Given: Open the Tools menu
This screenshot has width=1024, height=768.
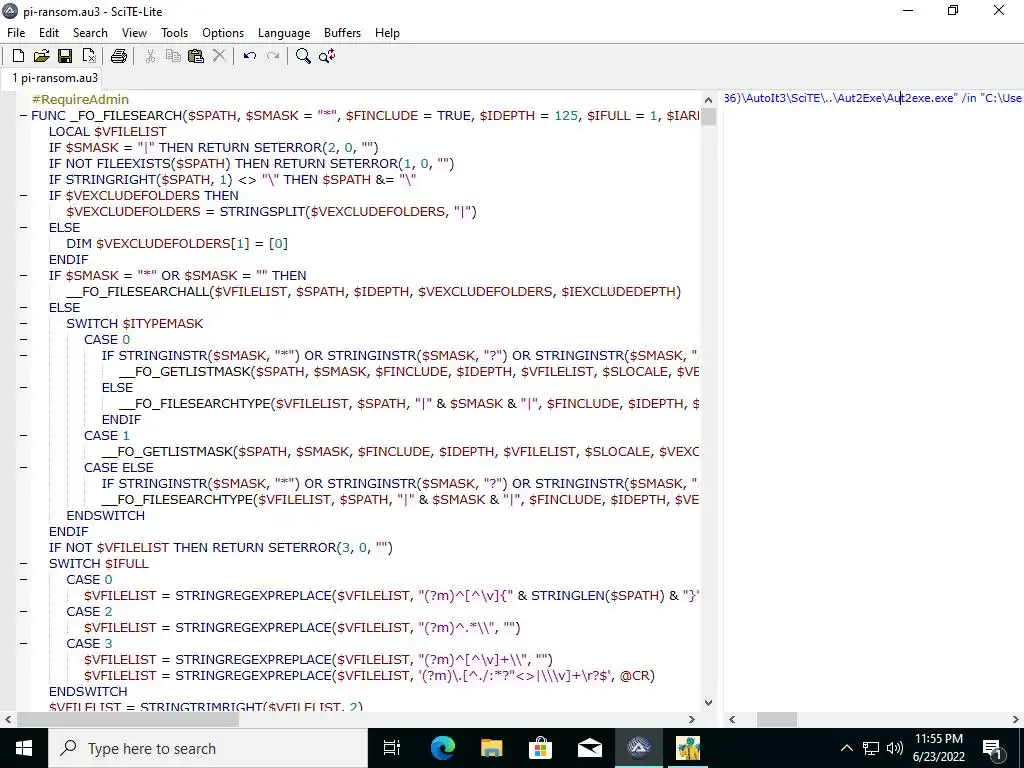Looking at the screenshot, I should click(x=174, y=33).
